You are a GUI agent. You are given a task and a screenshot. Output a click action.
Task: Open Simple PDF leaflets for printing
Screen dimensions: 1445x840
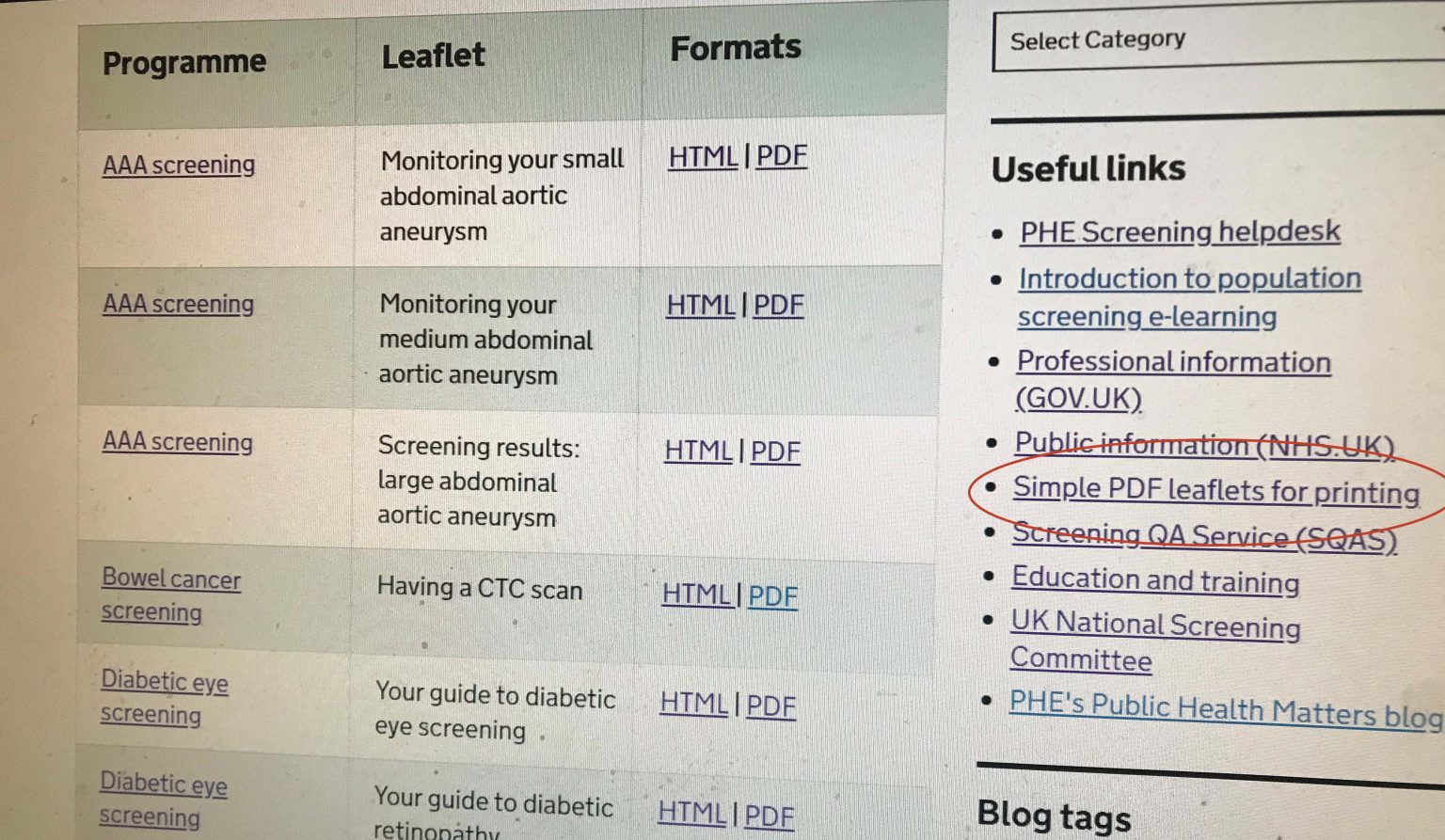[x=1215, y=491]
